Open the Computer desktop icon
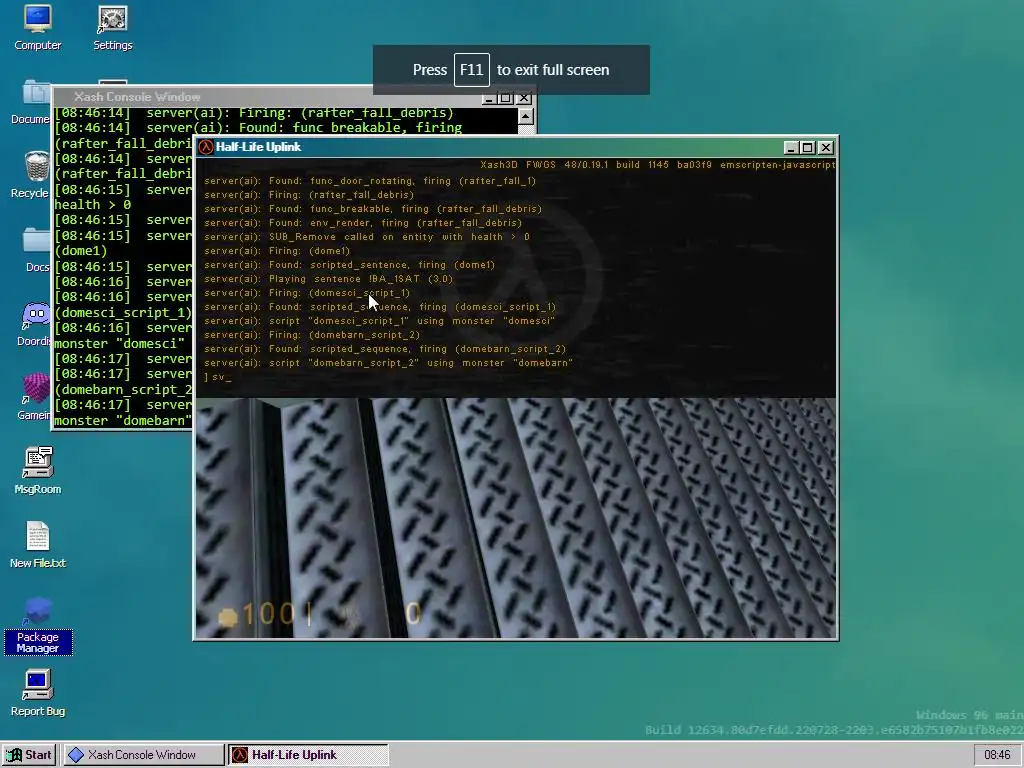The image size is (1024, 768). point(37,27)
